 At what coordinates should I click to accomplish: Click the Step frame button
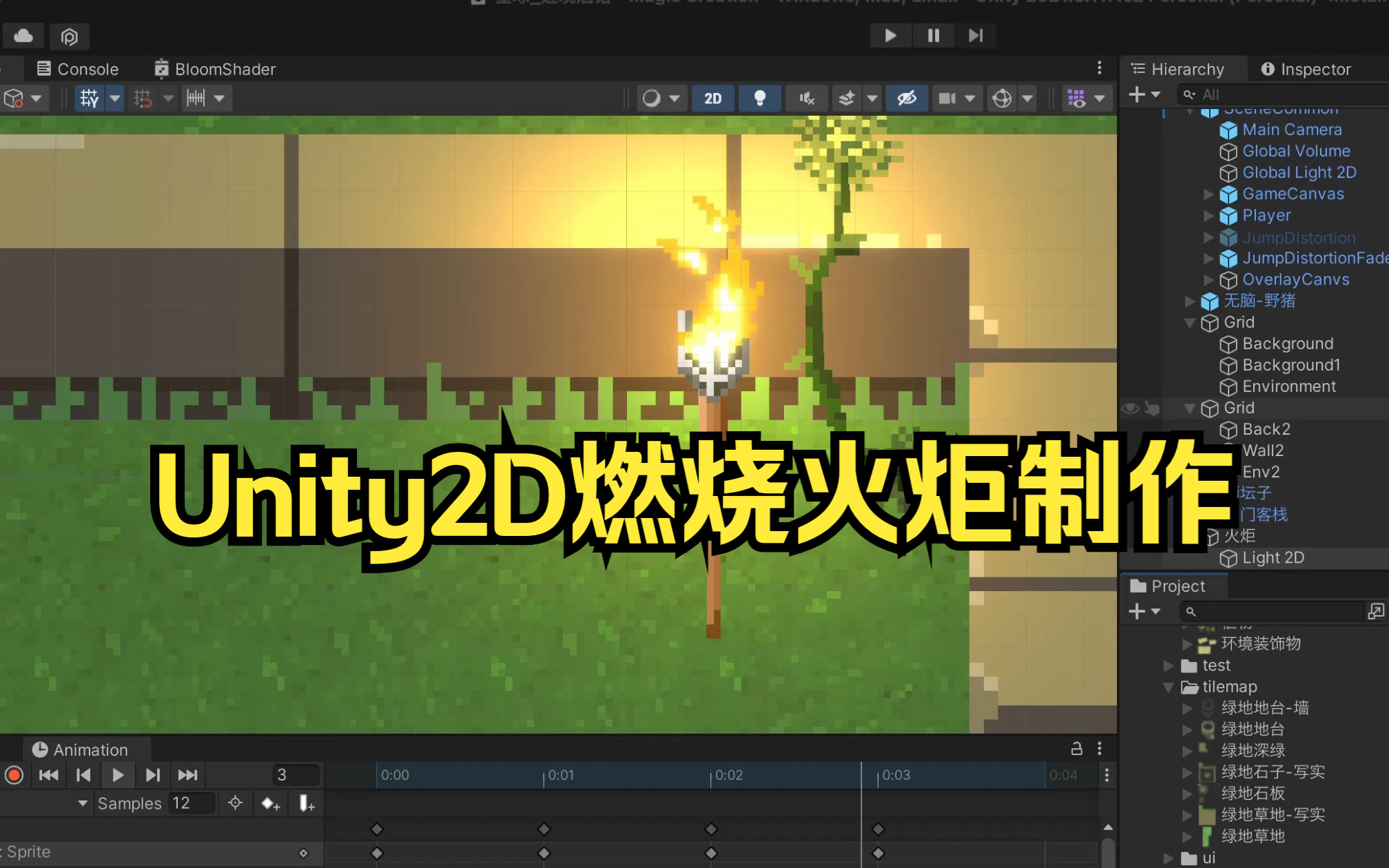976,35
